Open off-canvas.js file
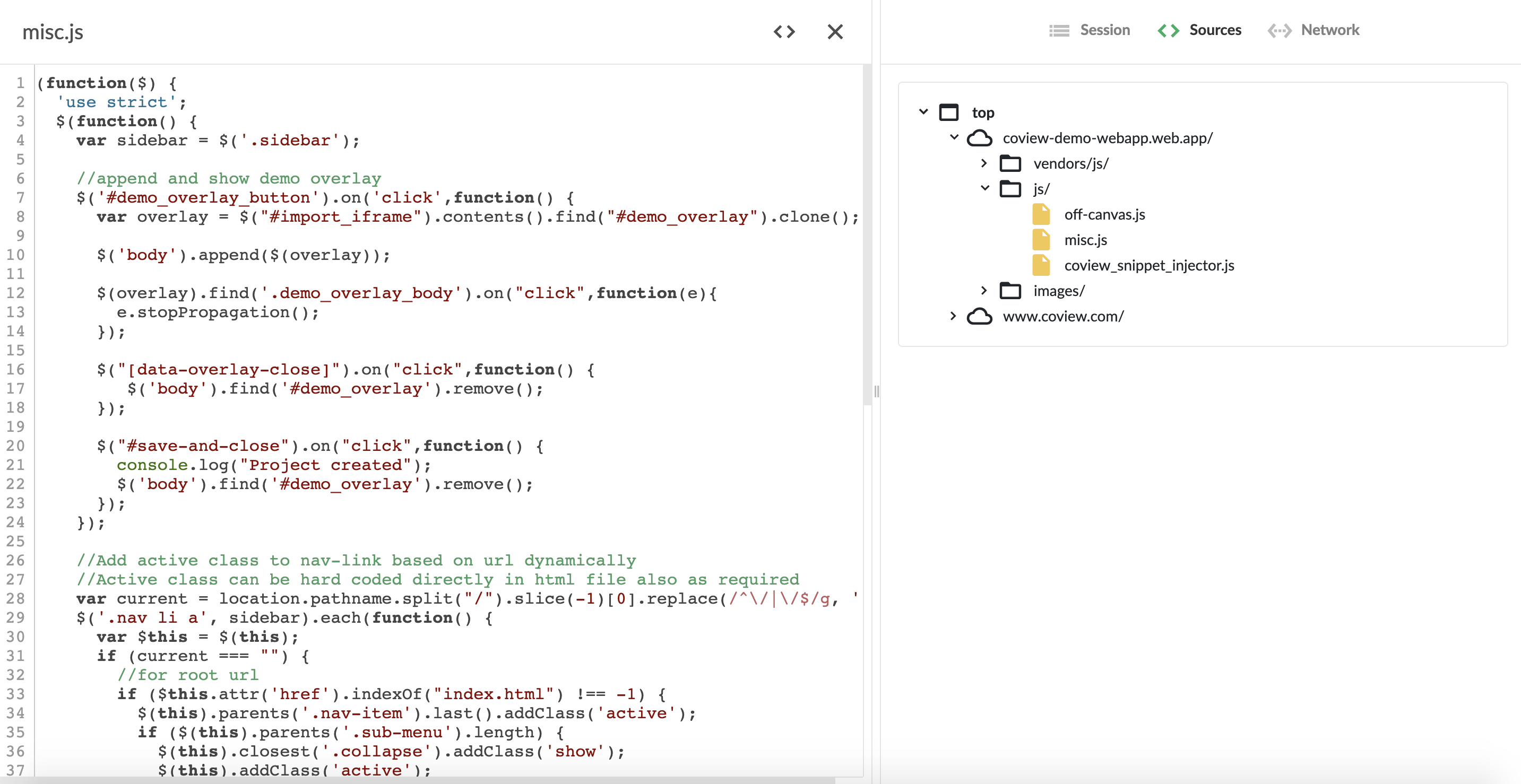Viewport: 1521px width, 784px height. coord(1104,214)
